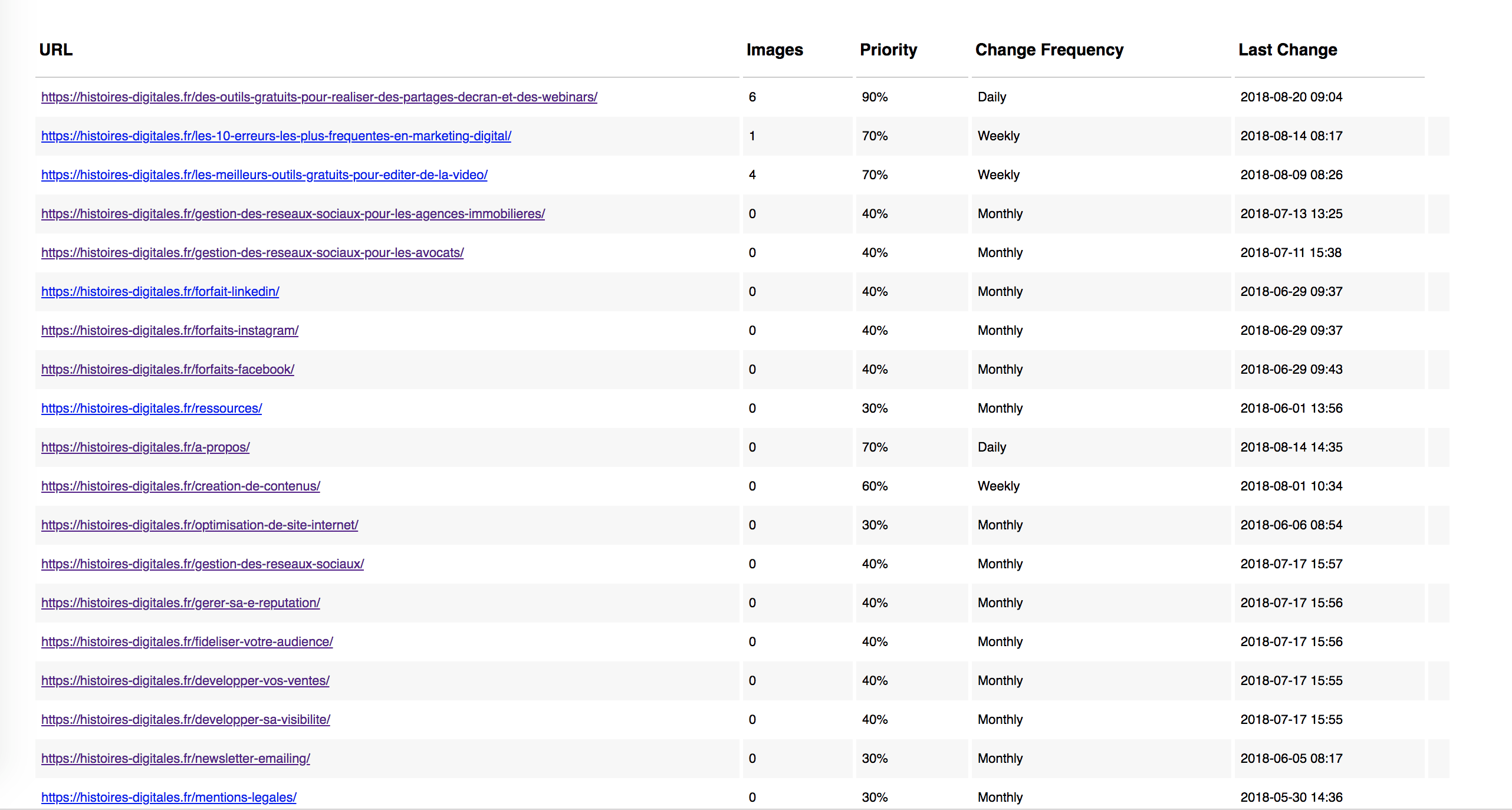Click the date 2018-06-29 09:43

(x=1291, y=369)
